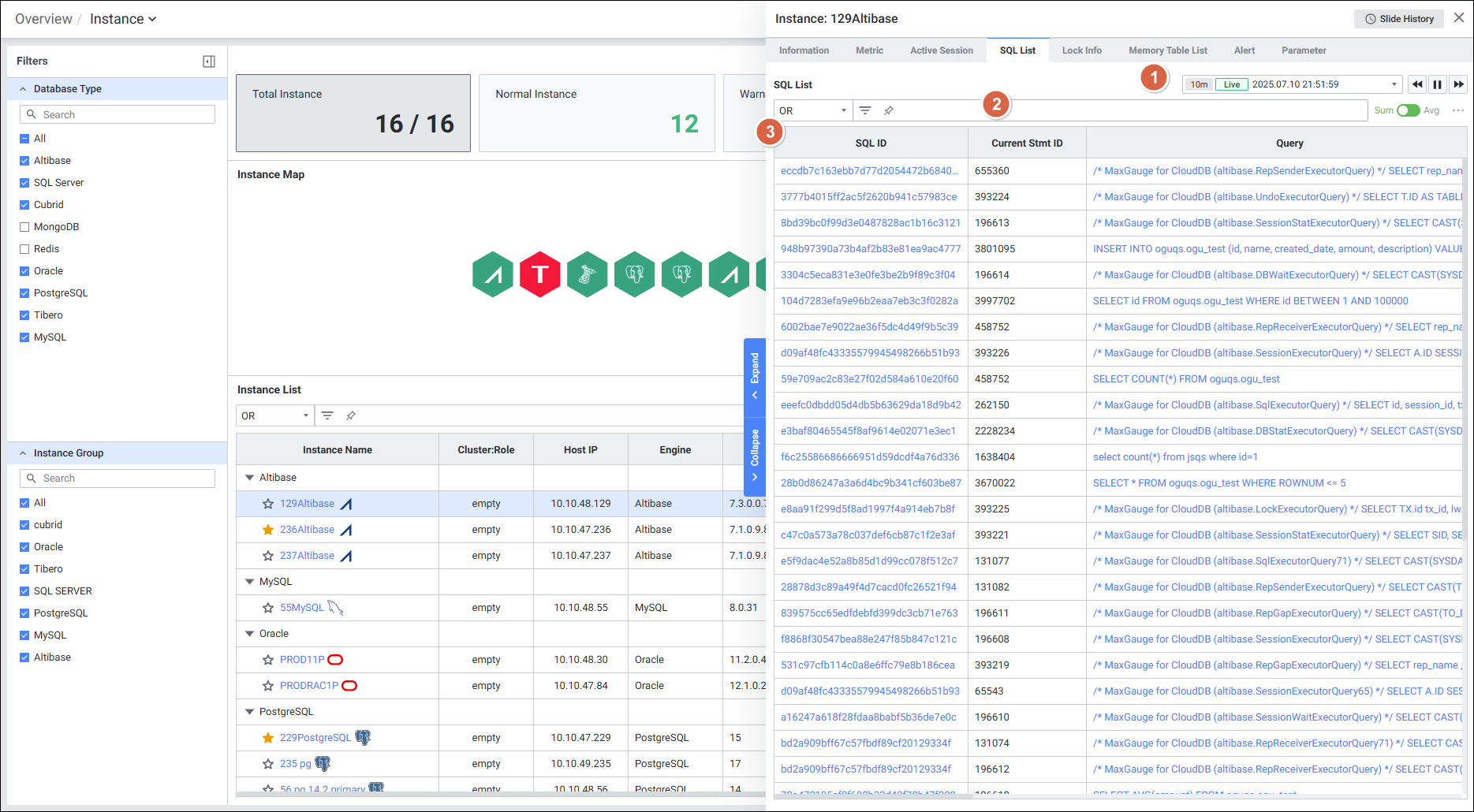This screenshot has width=1474, height=812.
Task: Switch to the Active Session tab
Action: (941, 50)
